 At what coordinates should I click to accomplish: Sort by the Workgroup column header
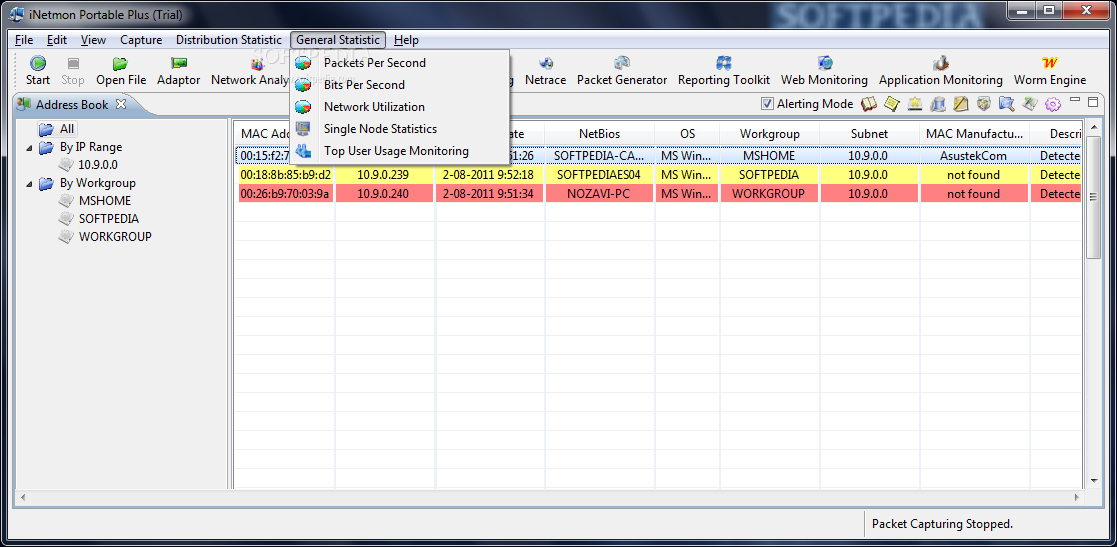[x=769, y=133]
